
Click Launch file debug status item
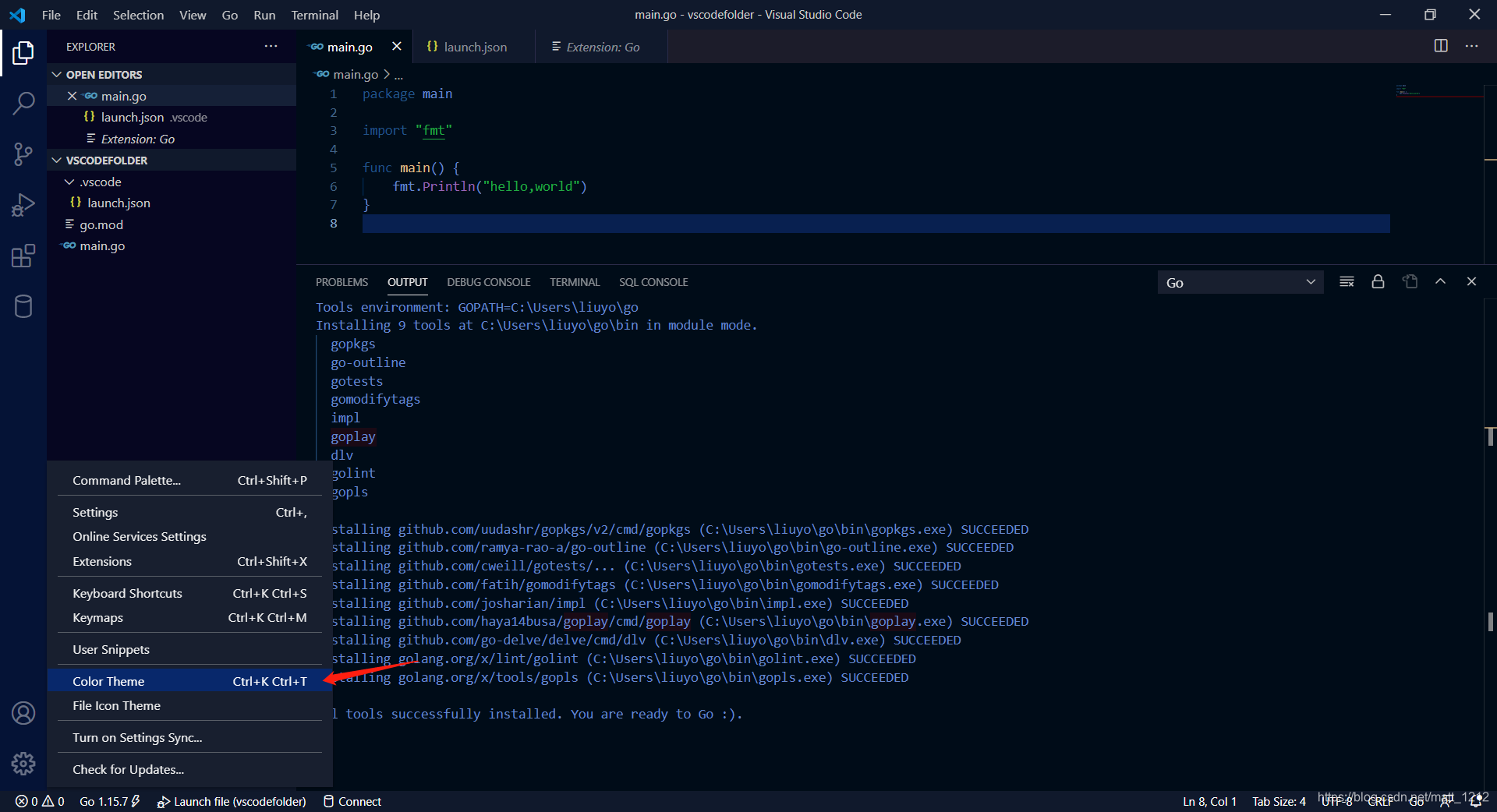(x=232, y=801)
